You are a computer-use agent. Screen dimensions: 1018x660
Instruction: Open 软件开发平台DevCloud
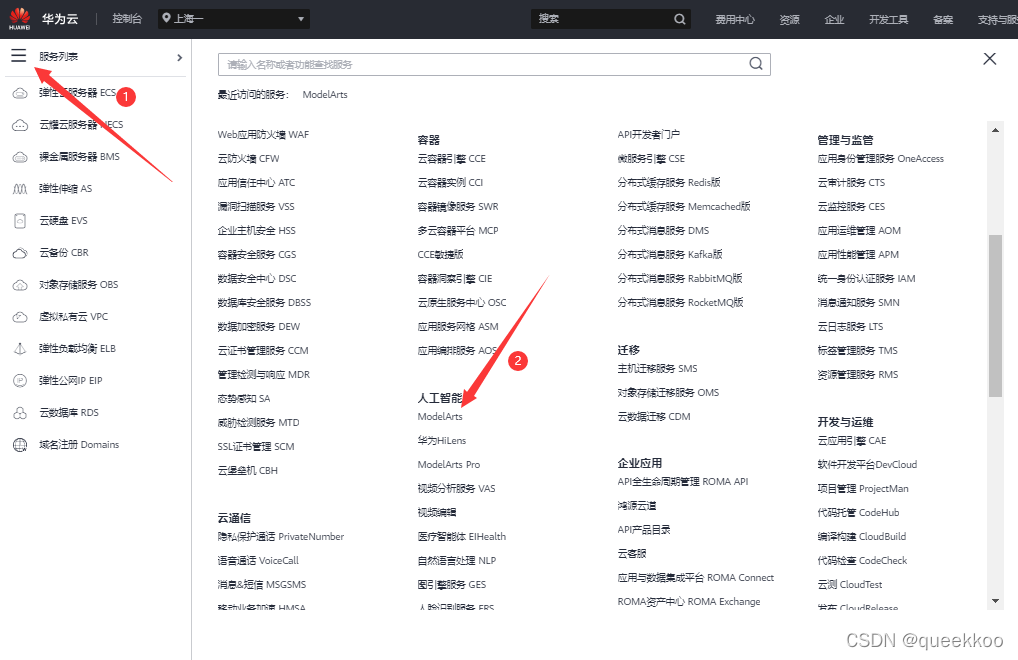[867, 465]
